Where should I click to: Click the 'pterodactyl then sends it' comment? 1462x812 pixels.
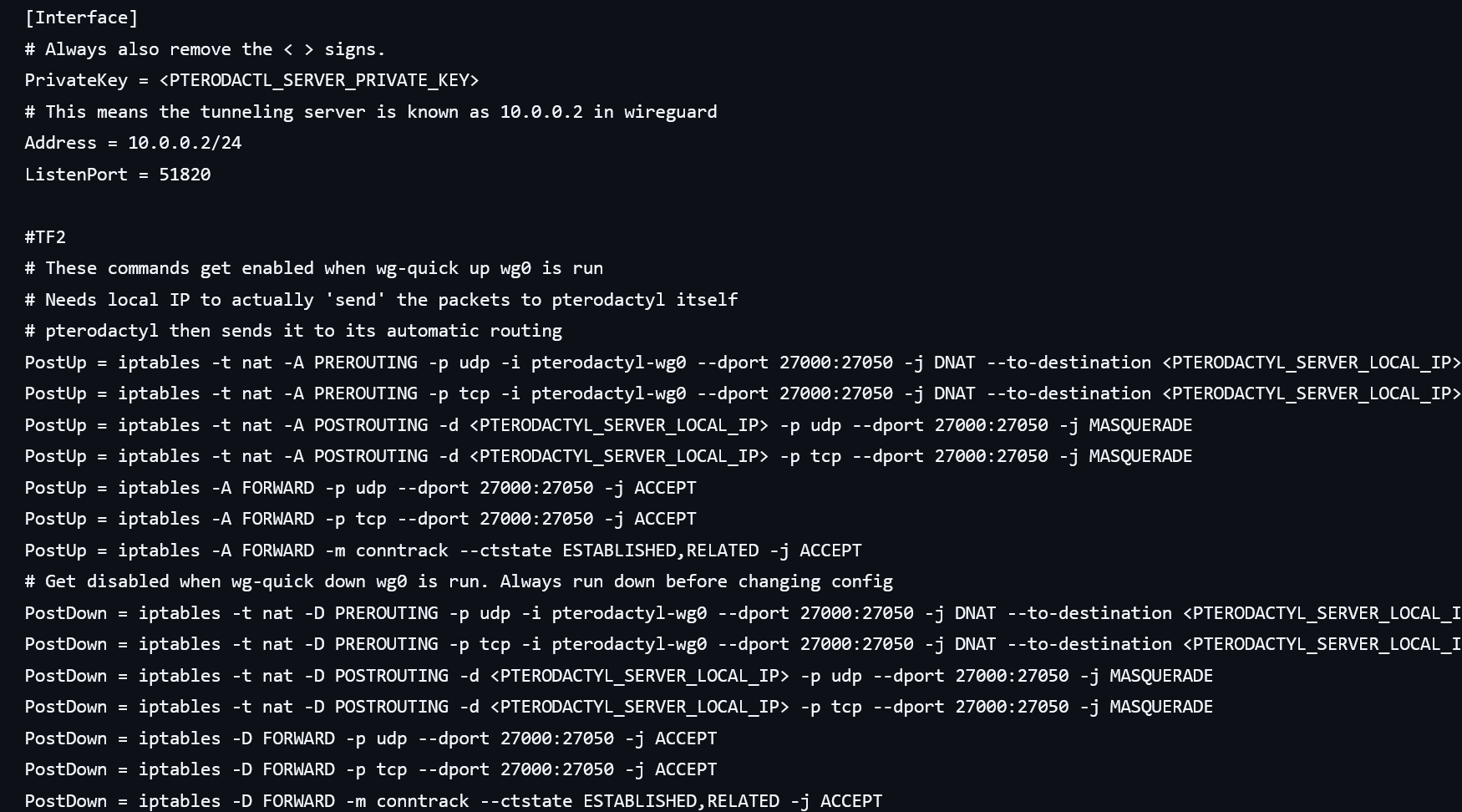[292, 331]
